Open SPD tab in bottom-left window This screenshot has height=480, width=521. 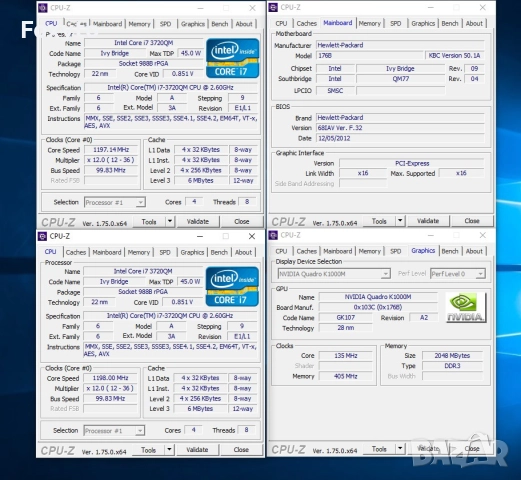(x=165, y=252)
